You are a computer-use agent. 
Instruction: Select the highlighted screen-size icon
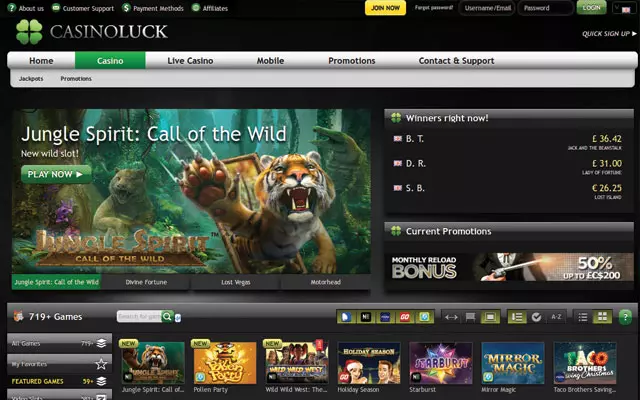[x=490, y=317]
